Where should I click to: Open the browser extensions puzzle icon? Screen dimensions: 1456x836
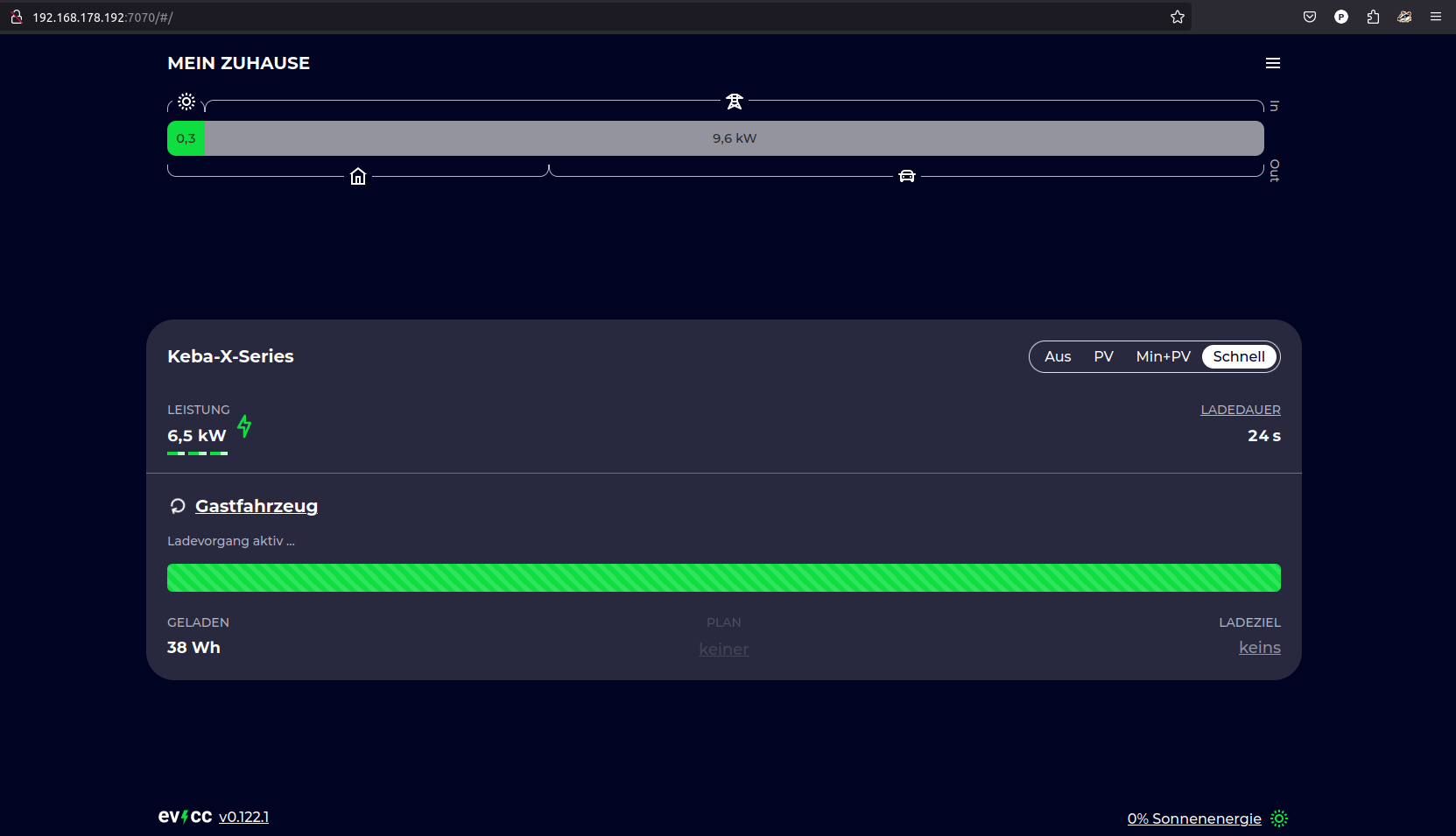tap(1373, 17)
